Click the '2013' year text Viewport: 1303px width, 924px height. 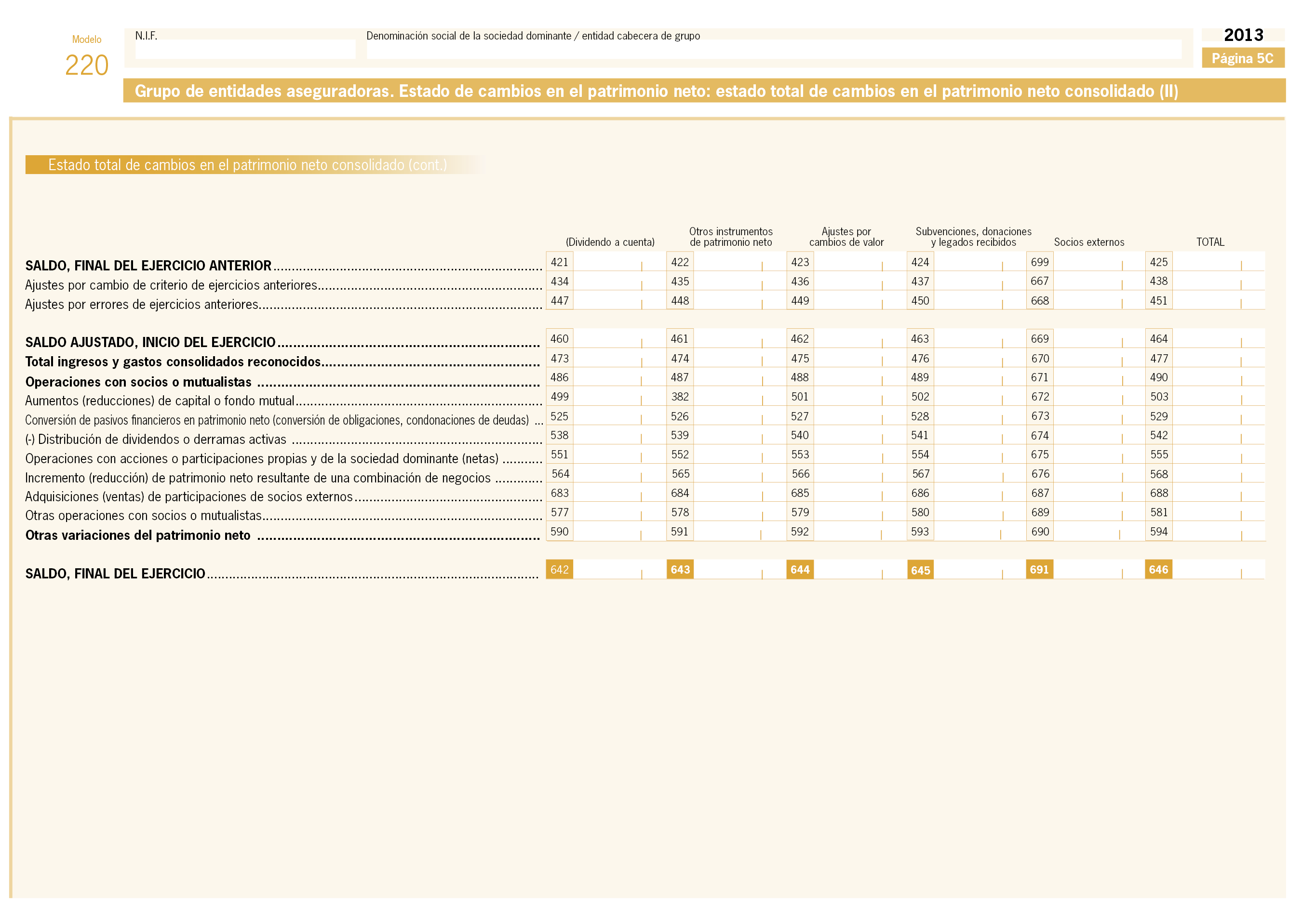(1243, 35)
